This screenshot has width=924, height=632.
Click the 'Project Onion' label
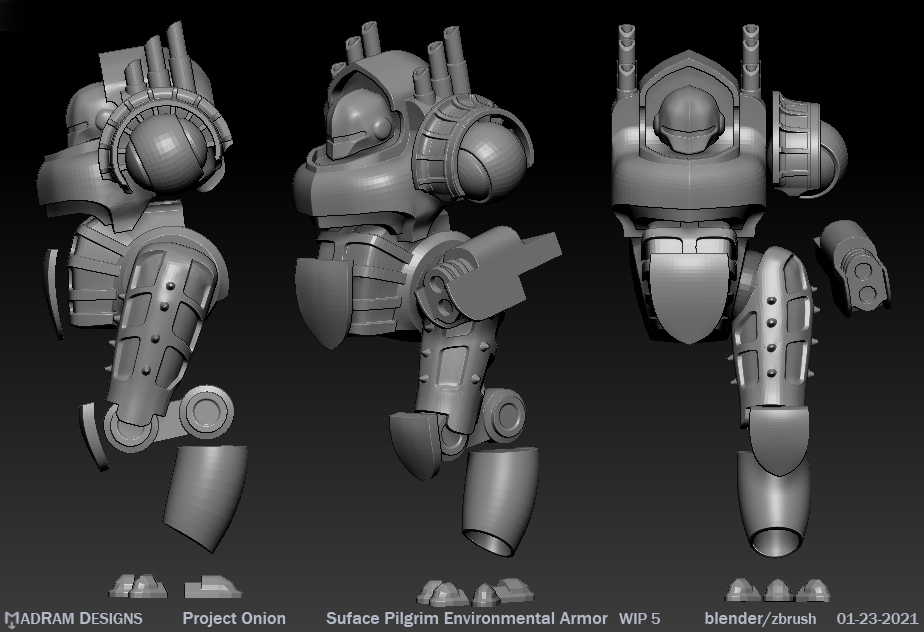click(234, 619)
